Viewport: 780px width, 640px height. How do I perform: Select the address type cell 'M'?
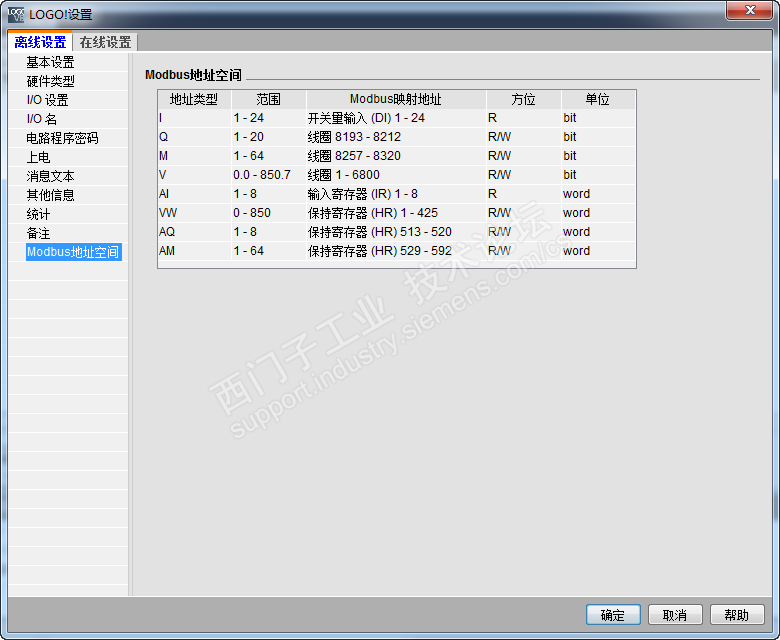[195, 156]
